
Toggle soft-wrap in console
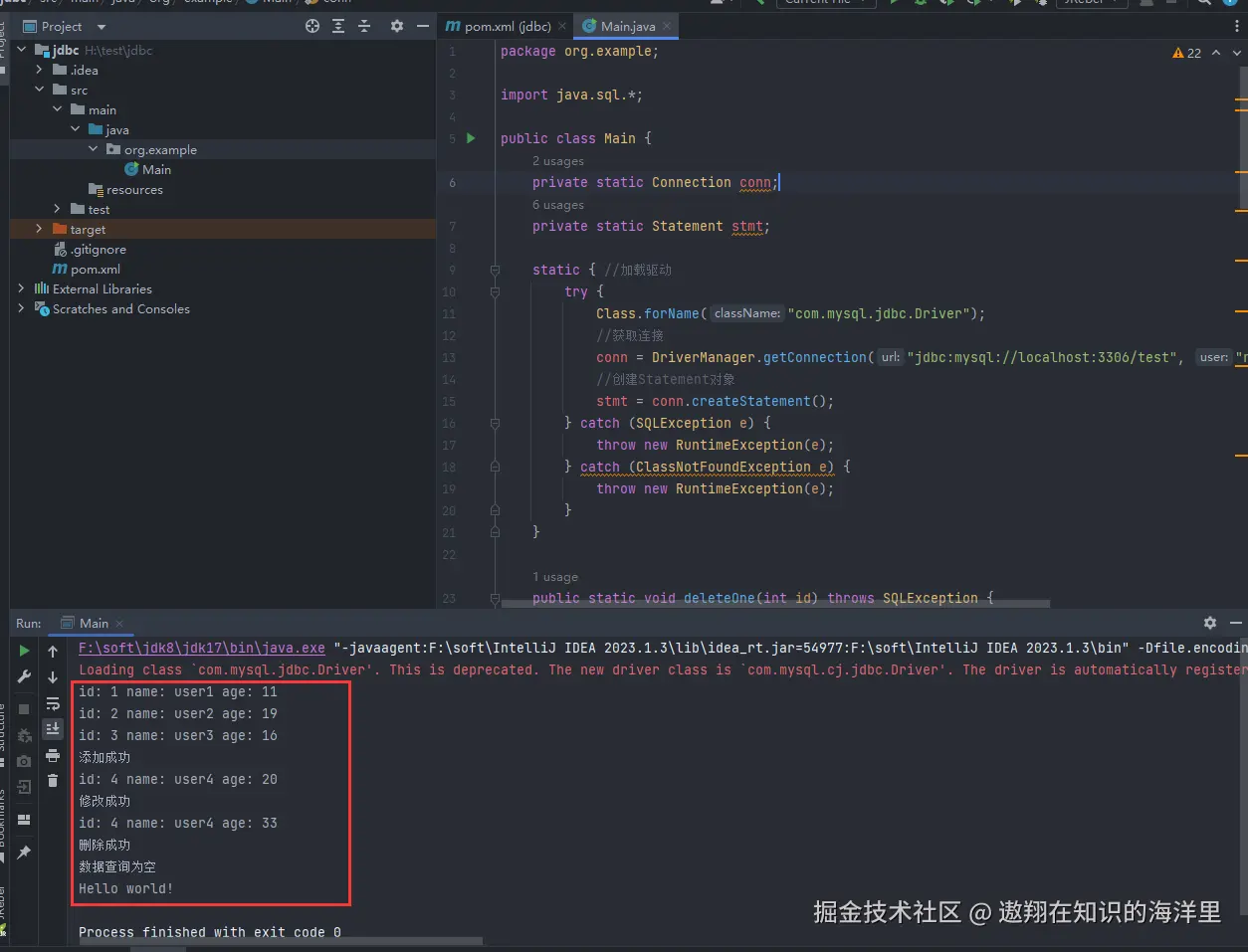point(53,703)
